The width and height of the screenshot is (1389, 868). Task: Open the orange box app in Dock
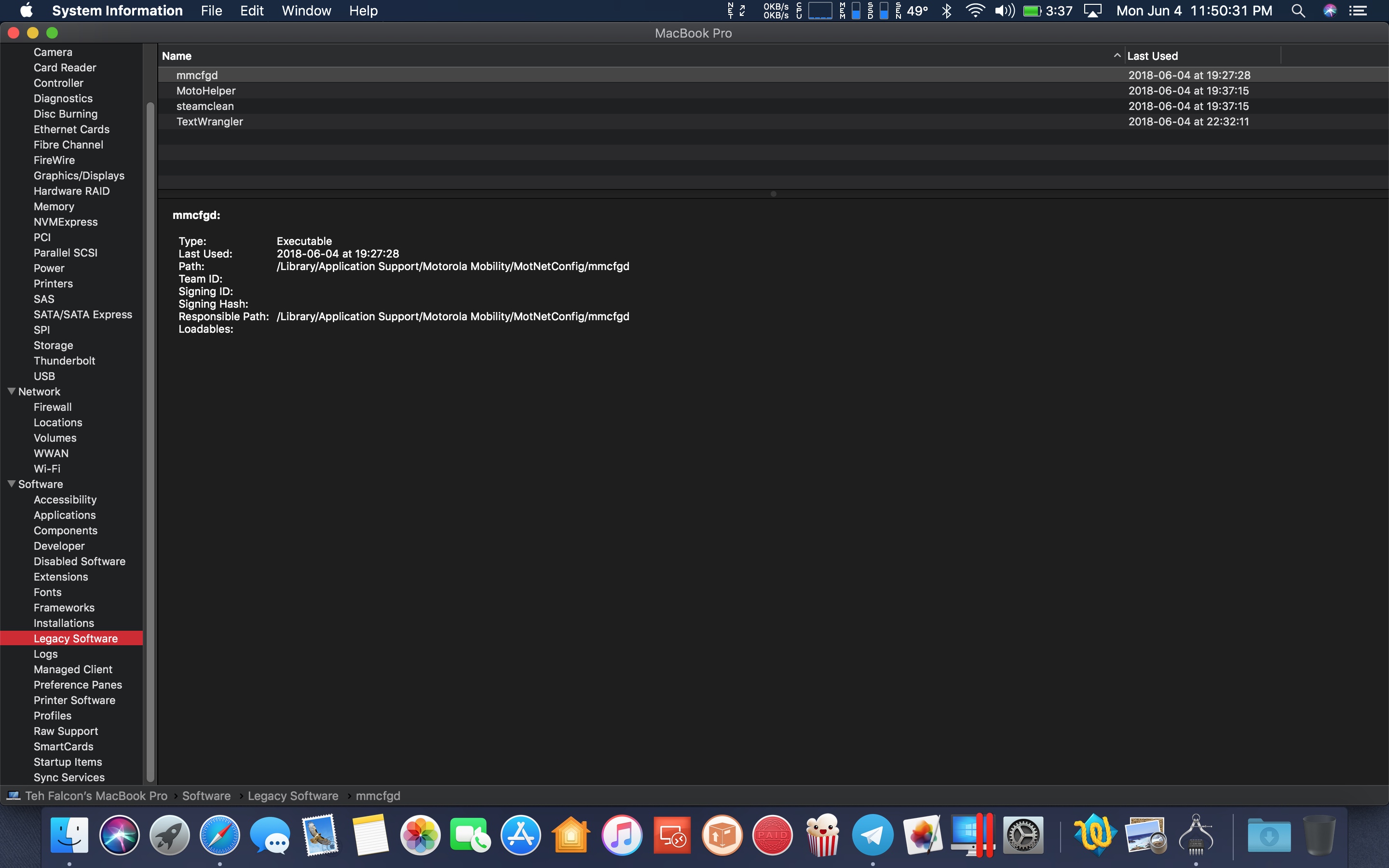[722, 835]
